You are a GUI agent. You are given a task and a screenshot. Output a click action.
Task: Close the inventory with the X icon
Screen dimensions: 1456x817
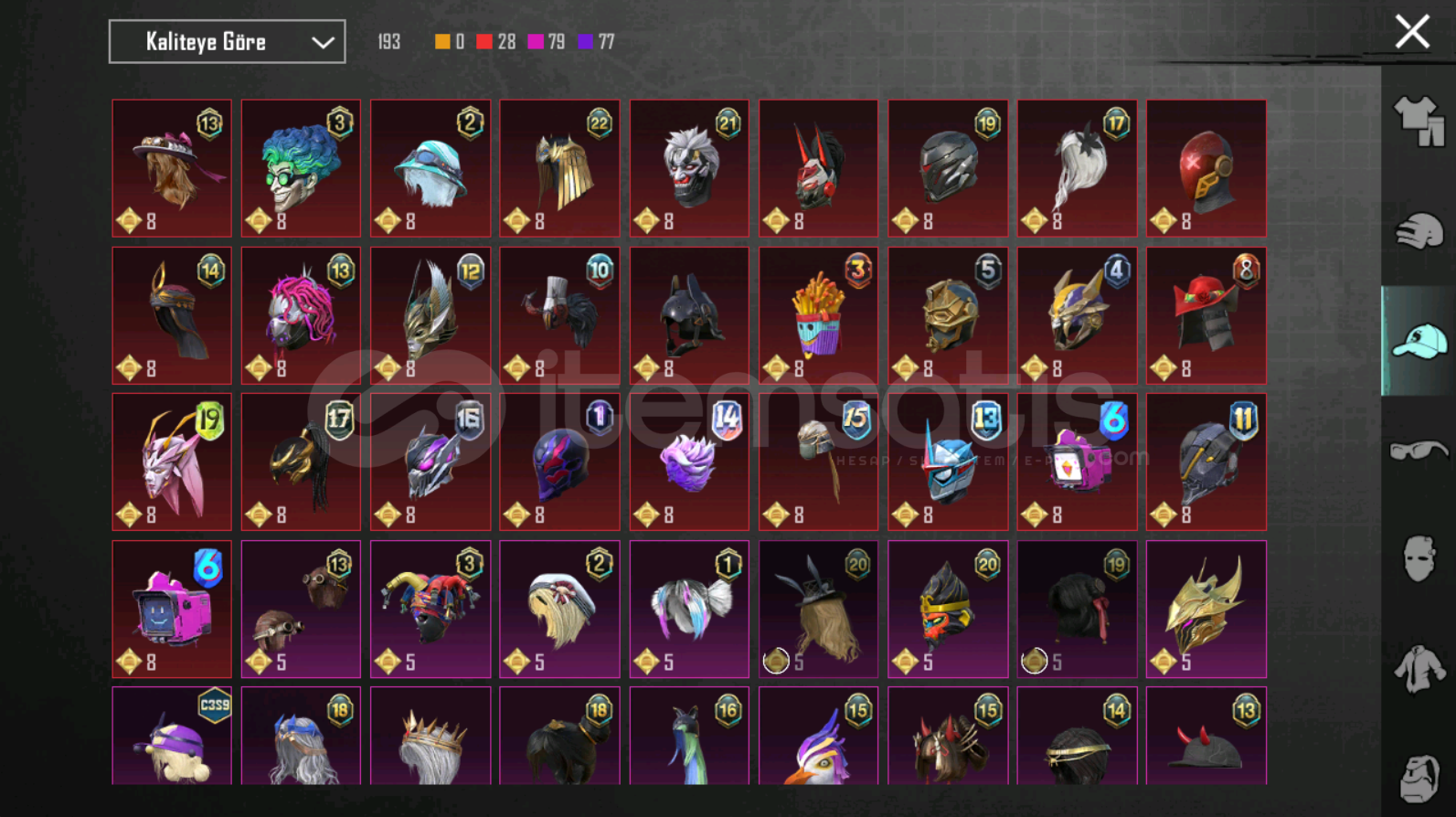pyautogui.click(x=1412, y=32)
